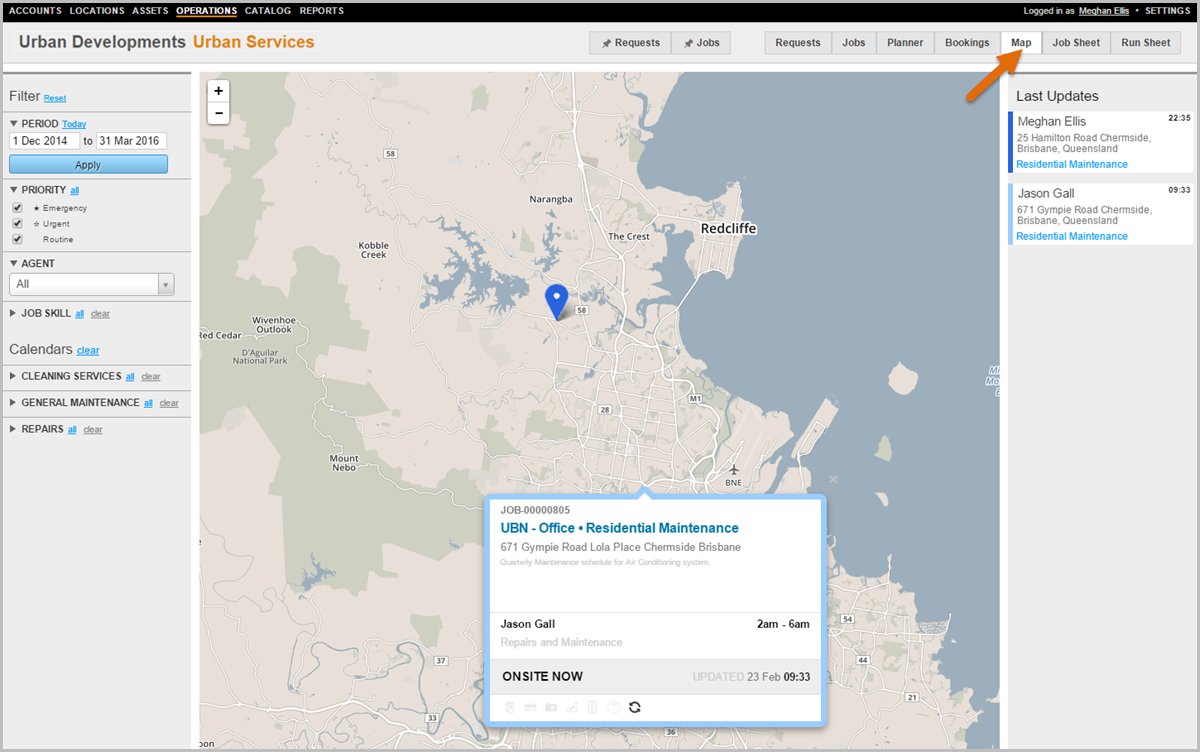Screen dimensions: 1200x752
Task: Click the credit card icon in job popup
Action: [530, 708]
